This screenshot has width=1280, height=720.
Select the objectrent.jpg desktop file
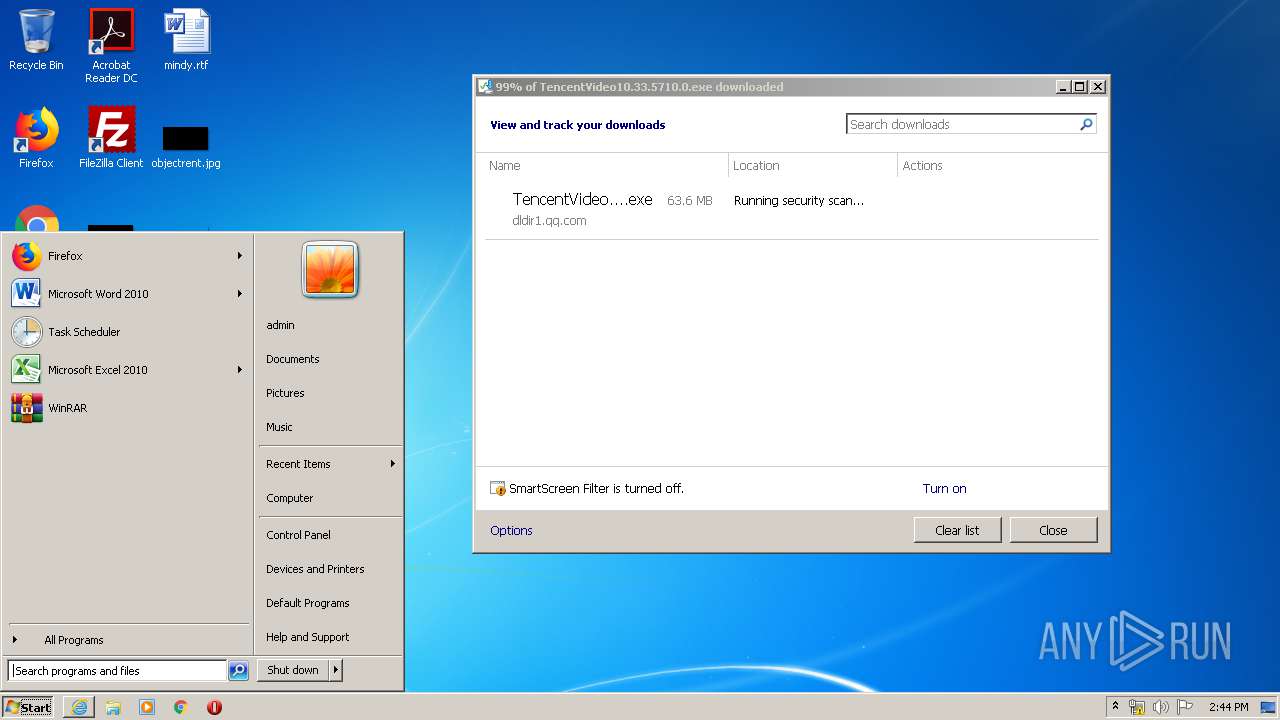[186, 148]
